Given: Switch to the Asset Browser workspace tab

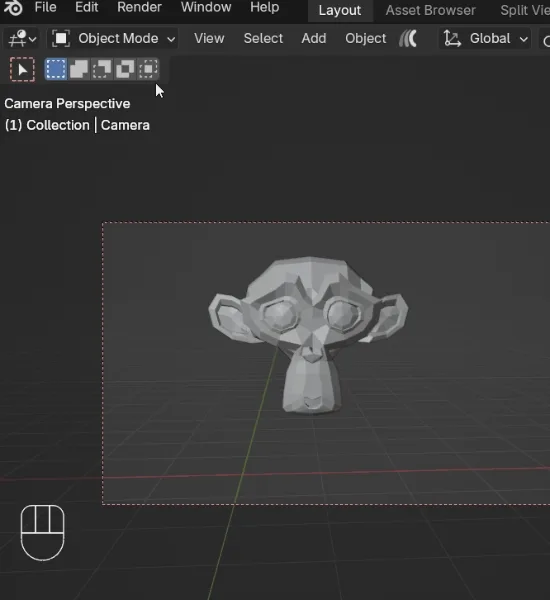Looking at the screenshot, I should point(431,10).
